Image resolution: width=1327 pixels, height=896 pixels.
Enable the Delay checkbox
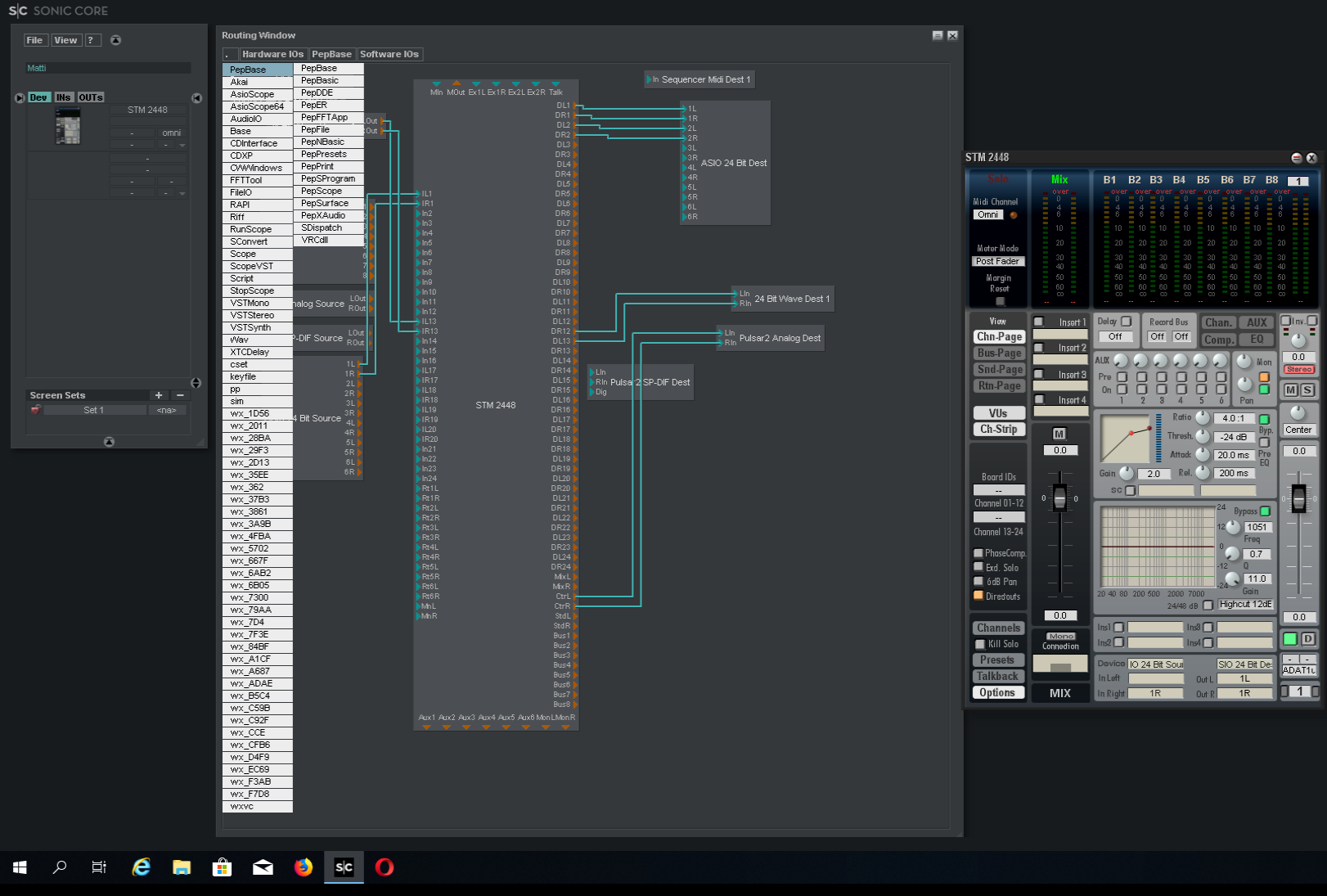click(1127, 322)
